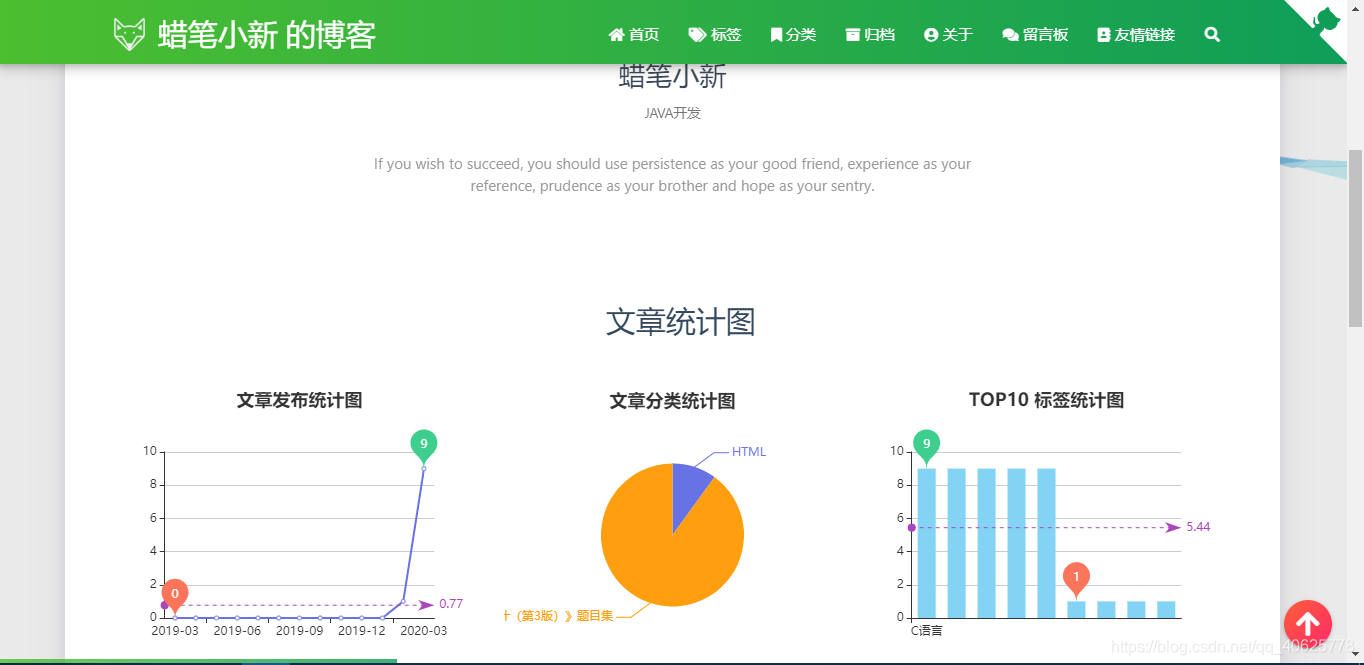Click the HTML label on the pie chart
The image size is (1364, 665).
click(749, 451)
